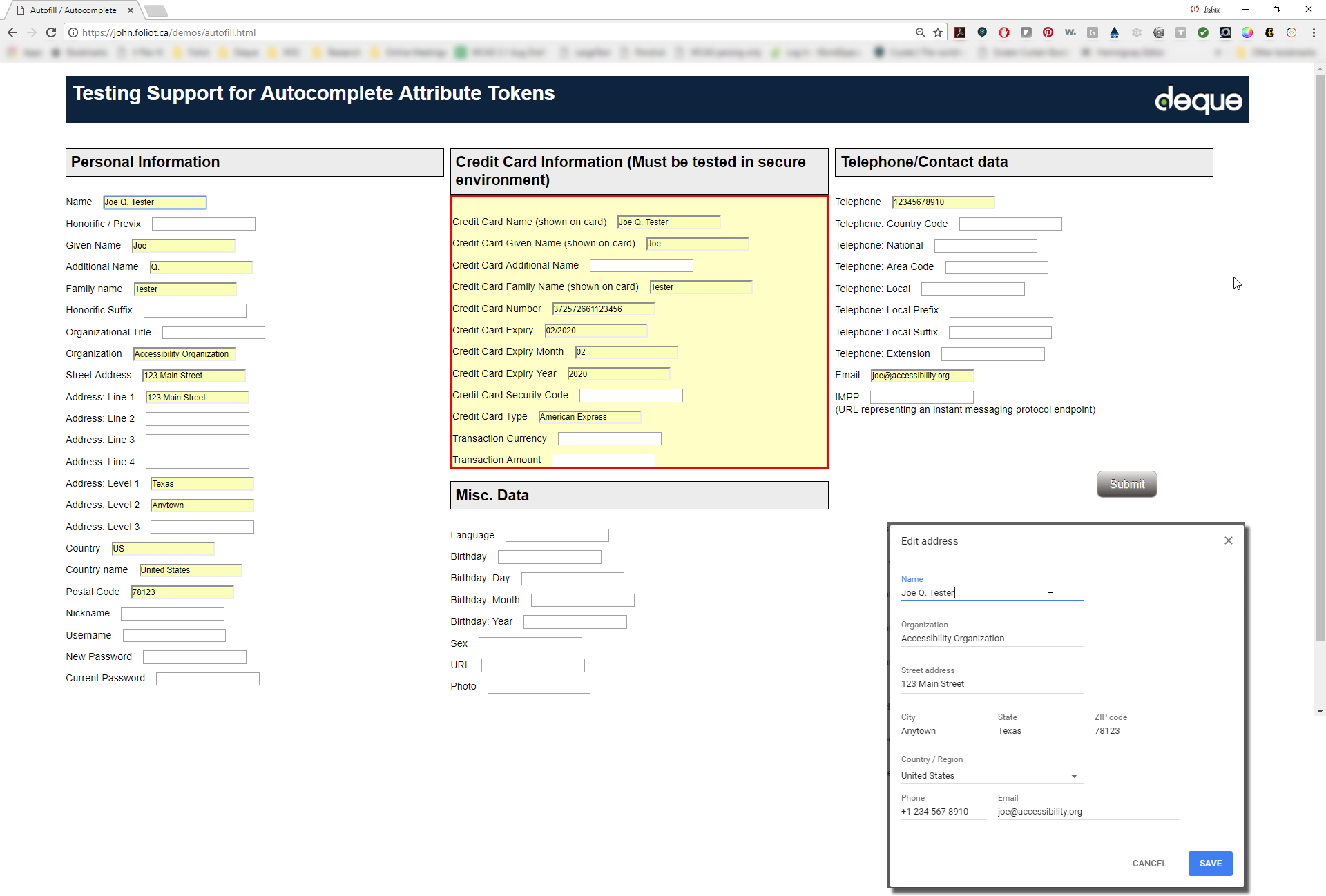
Task: Click the red stop-hand adblock extension icon
Action: [x=1004, y=32]
